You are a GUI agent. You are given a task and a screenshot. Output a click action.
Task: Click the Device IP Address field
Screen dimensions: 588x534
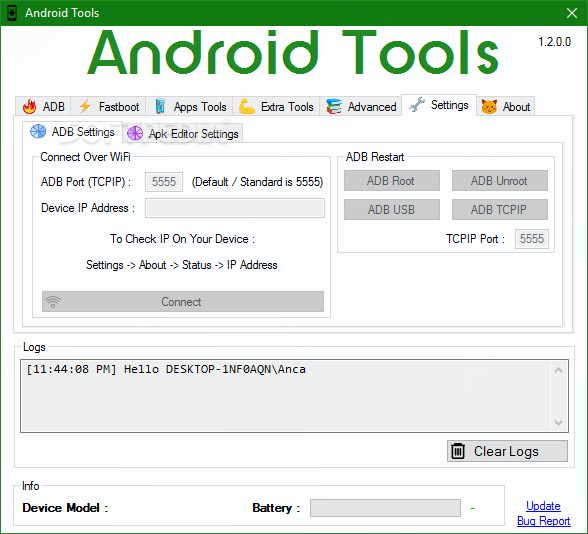point(235,208)
